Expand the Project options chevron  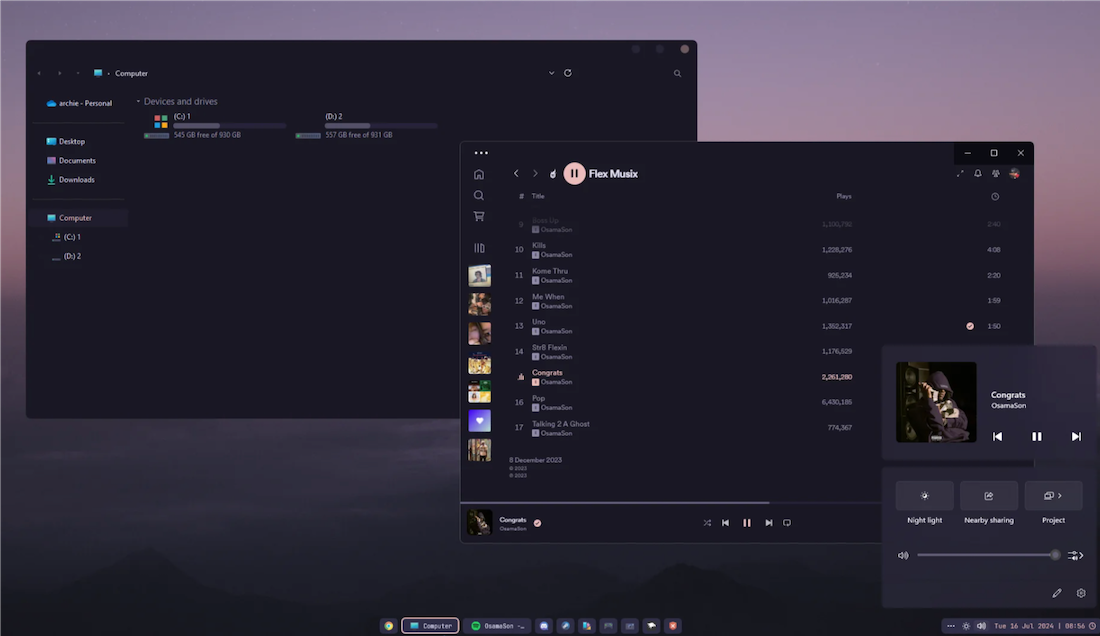(1061, 495)
